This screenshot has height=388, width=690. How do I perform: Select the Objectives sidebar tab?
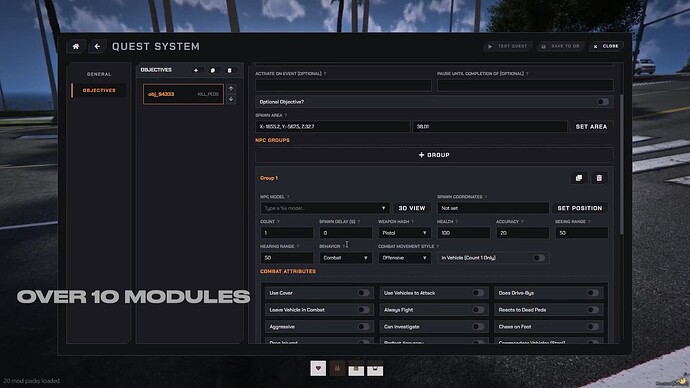(x=99, y=91)
